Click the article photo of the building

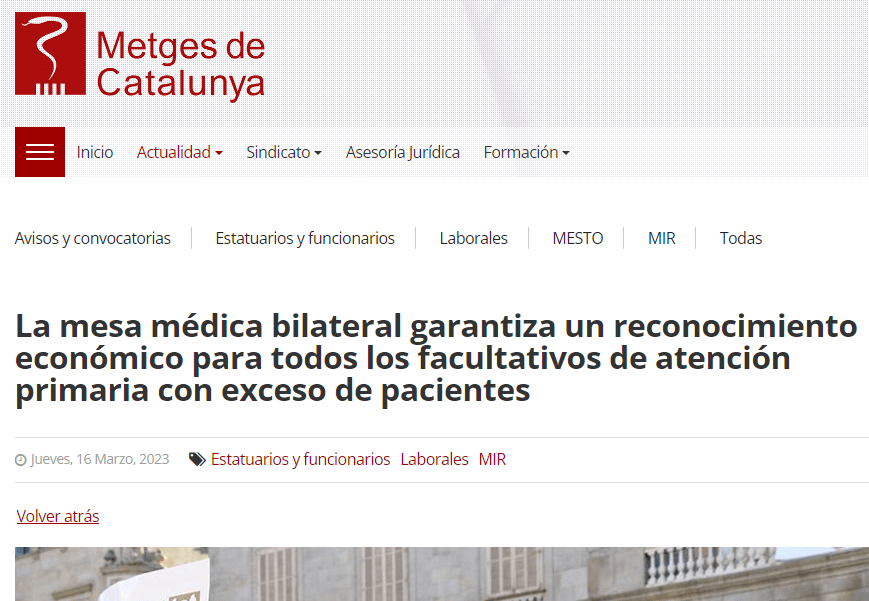440,574
